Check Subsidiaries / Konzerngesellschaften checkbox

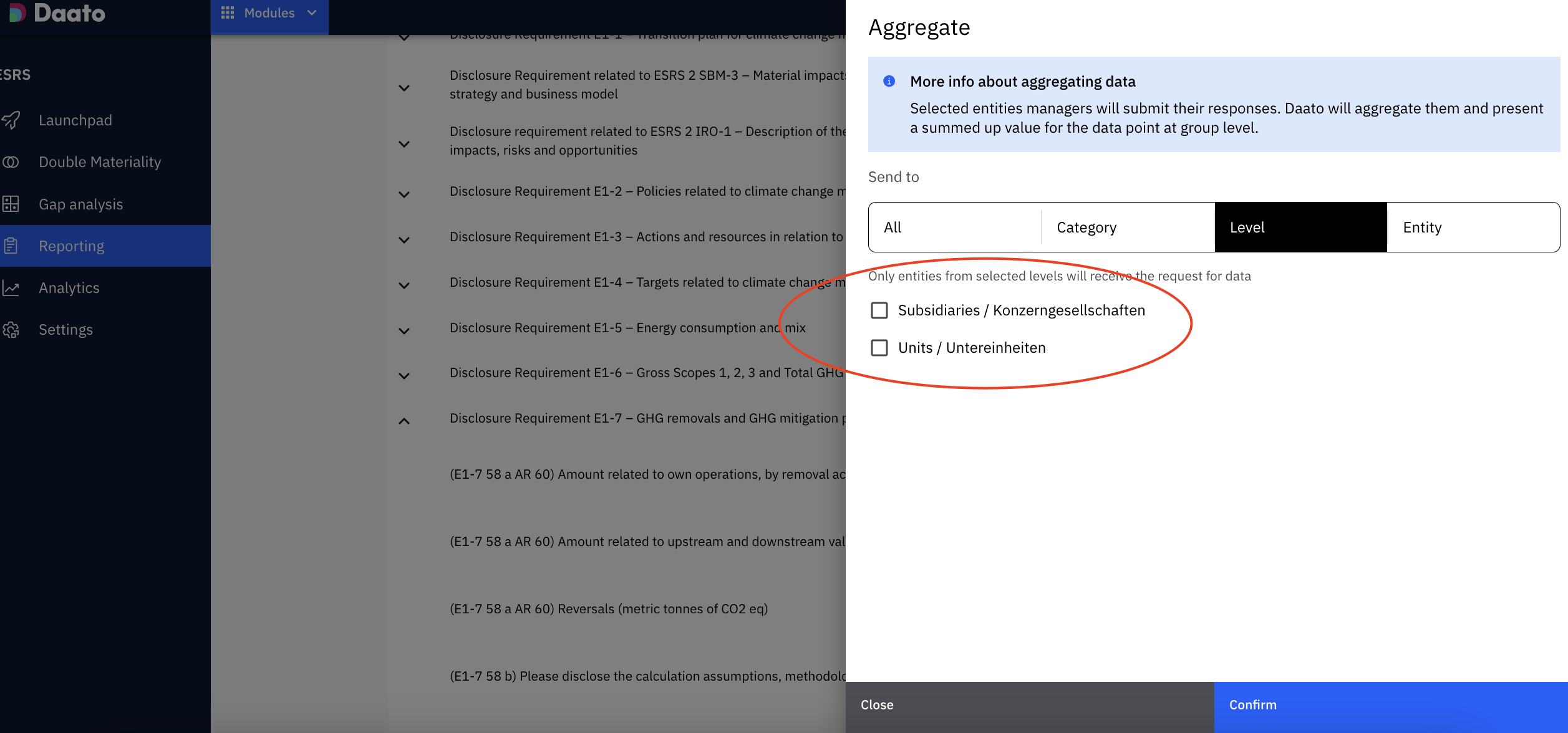click(879, 310)
